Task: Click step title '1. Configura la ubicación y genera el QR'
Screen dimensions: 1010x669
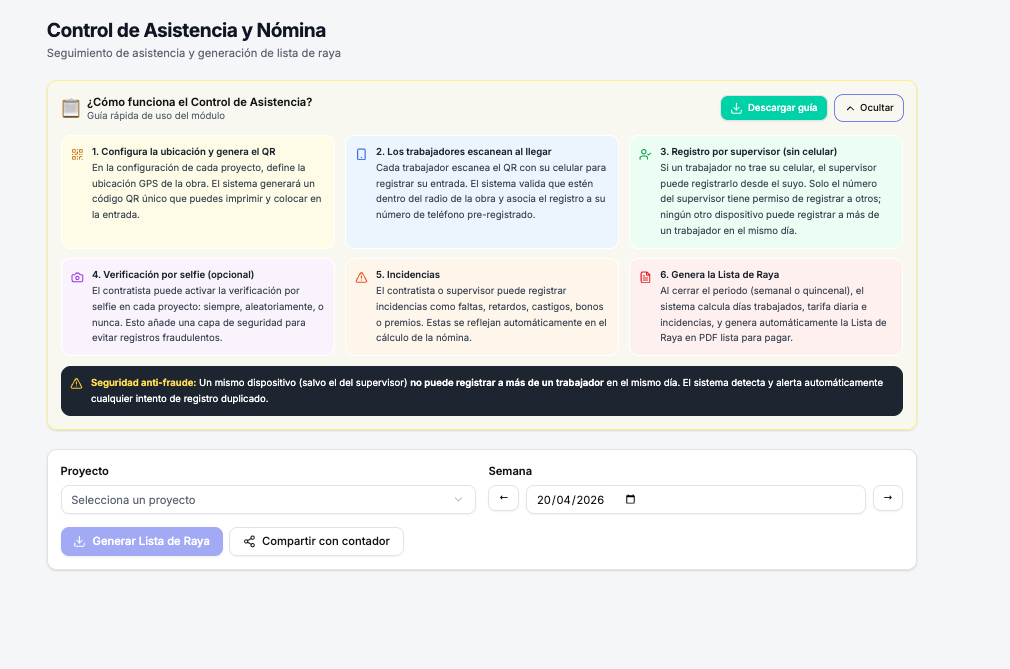Action: (x=184, y=152)
